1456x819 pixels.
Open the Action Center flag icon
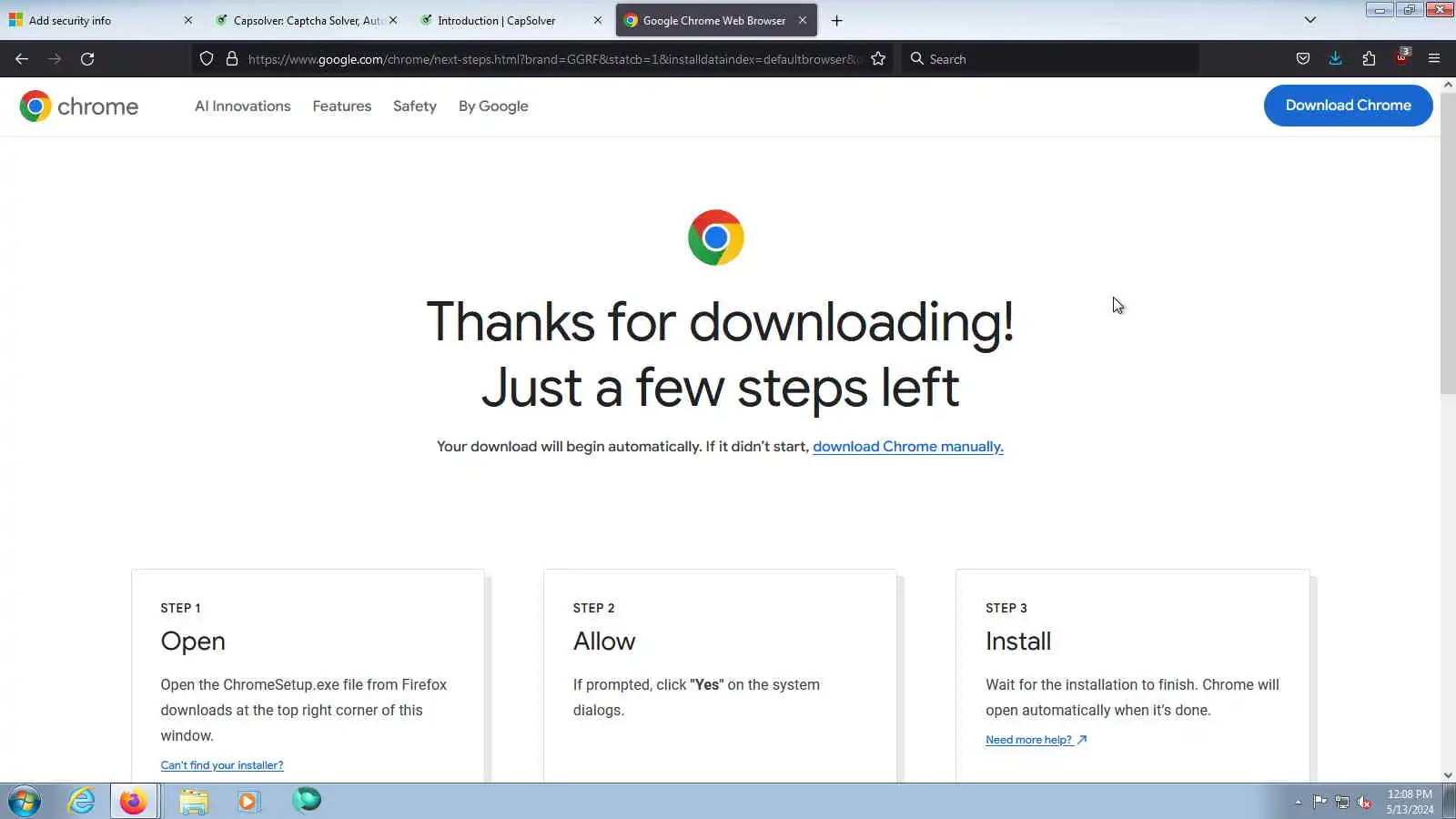click(x=1319, y=802)
